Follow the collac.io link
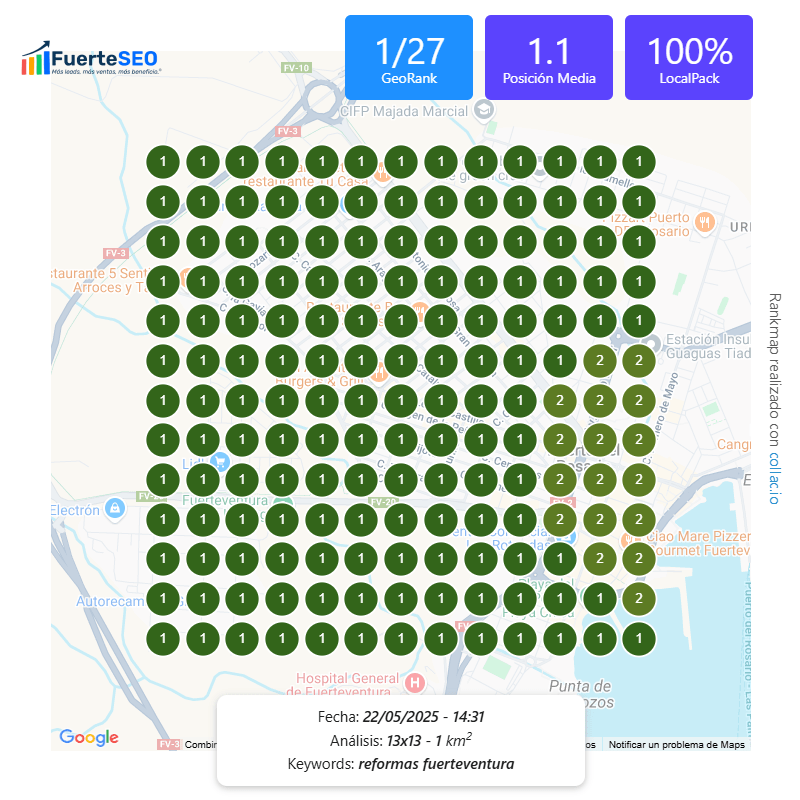The height and width of the screenshot is (800, 800). tap(774, 478)
